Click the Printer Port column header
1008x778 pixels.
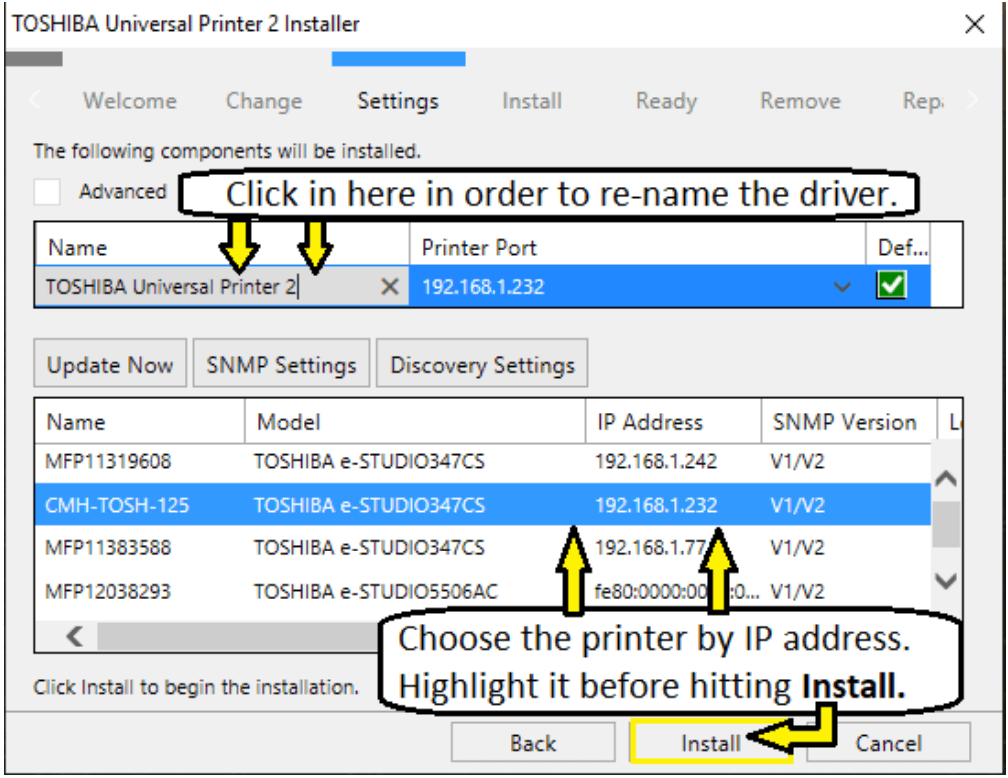click(x=637, y=247)
